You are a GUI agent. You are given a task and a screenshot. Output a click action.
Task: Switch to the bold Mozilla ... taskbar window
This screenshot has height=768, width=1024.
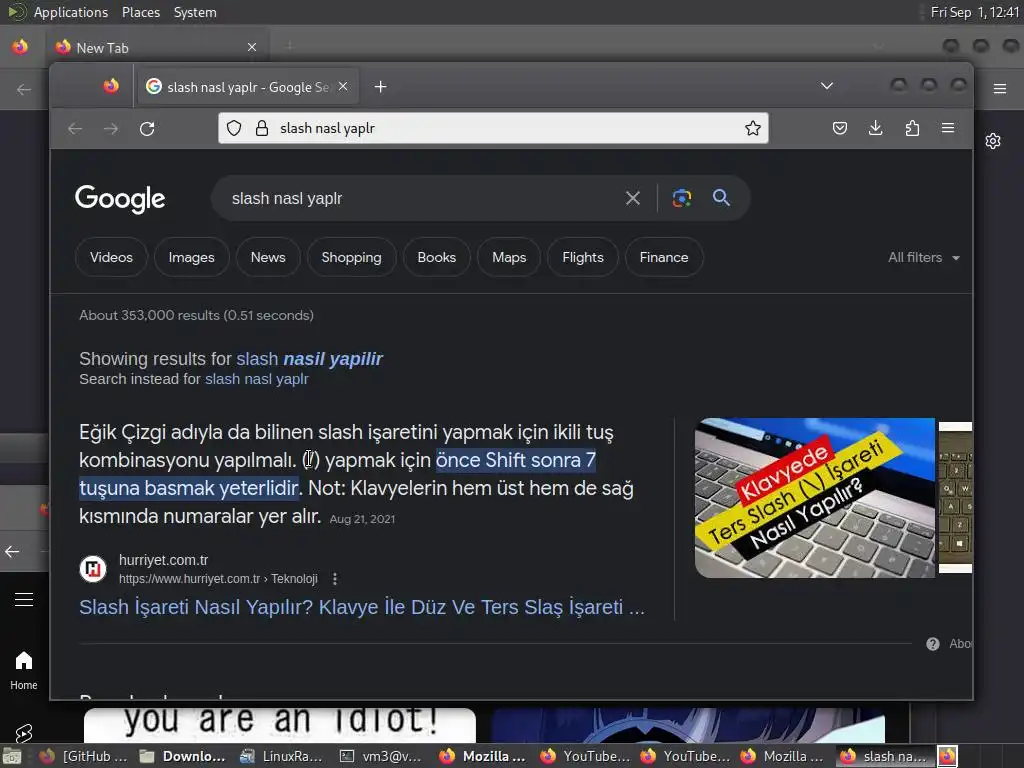pos(482,756)
